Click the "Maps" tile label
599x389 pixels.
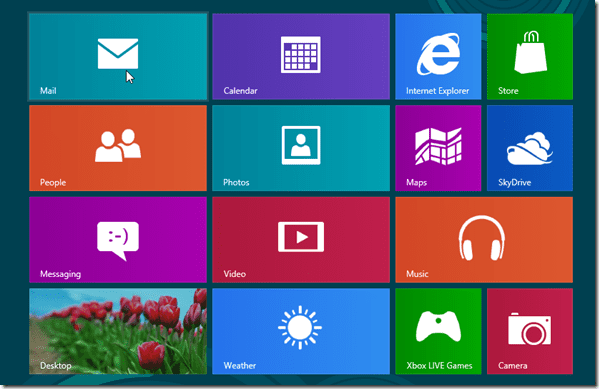coord(416,183)
